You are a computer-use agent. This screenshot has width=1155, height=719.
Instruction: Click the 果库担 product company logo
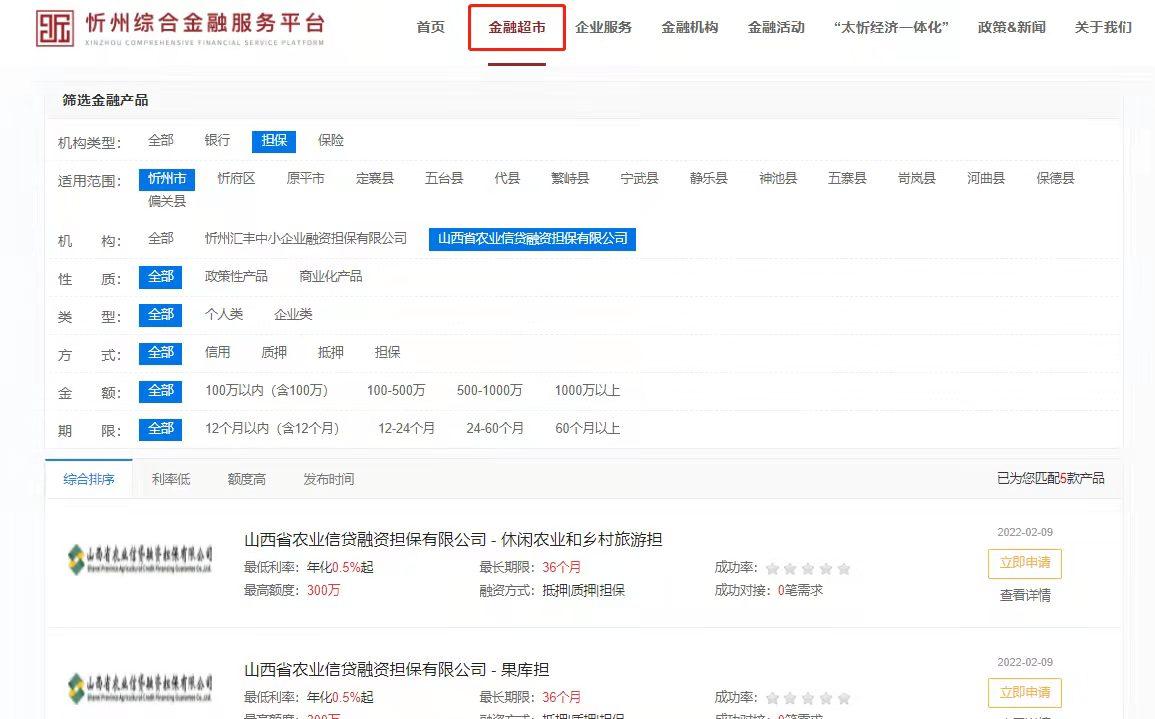pos(140,687)
